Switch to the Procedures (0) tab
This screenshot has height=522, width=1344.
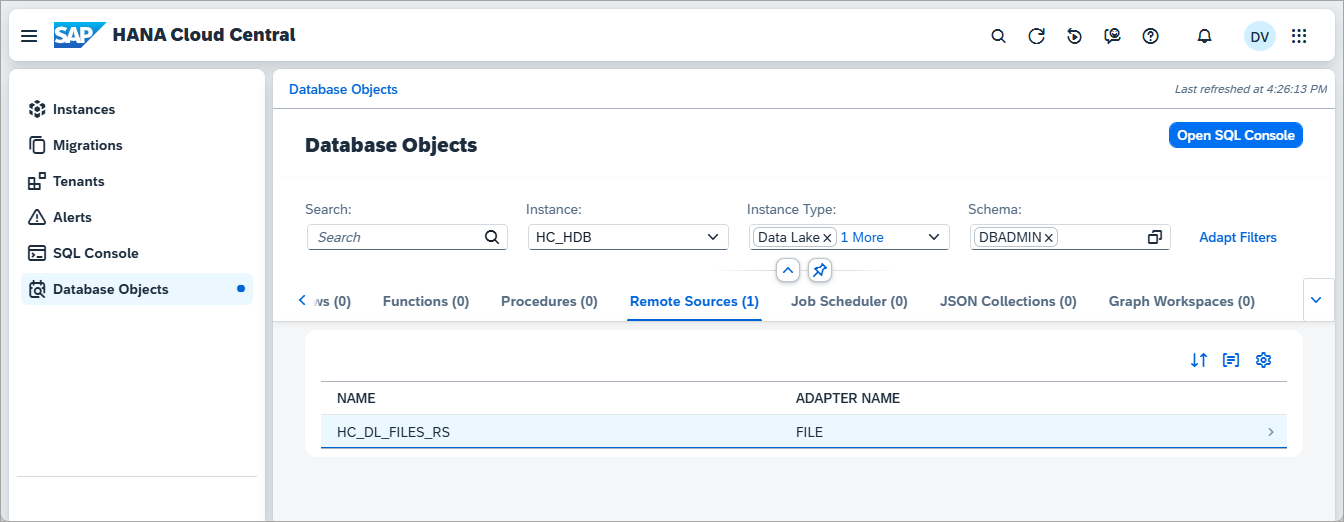coord(549,301)
